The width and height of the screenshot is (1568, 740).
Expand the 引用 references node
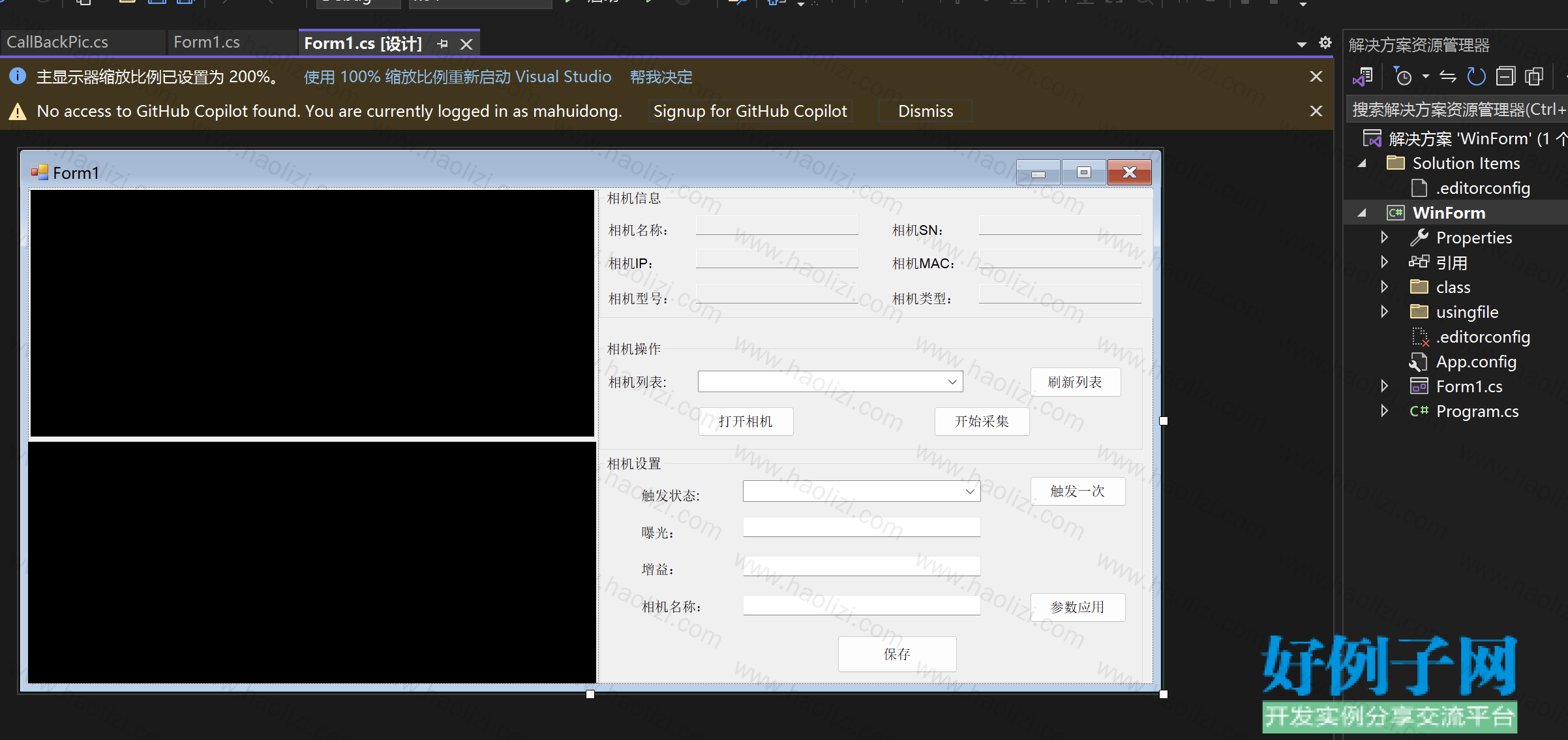(1384, 262)
